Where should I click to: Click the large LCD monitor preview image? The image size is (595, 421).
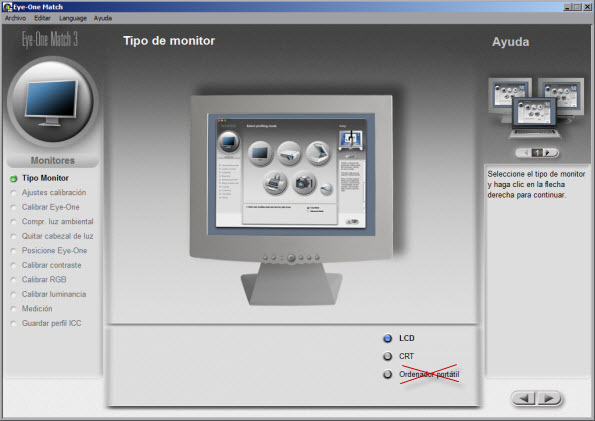pyautogui.click(x=291, y=200)
